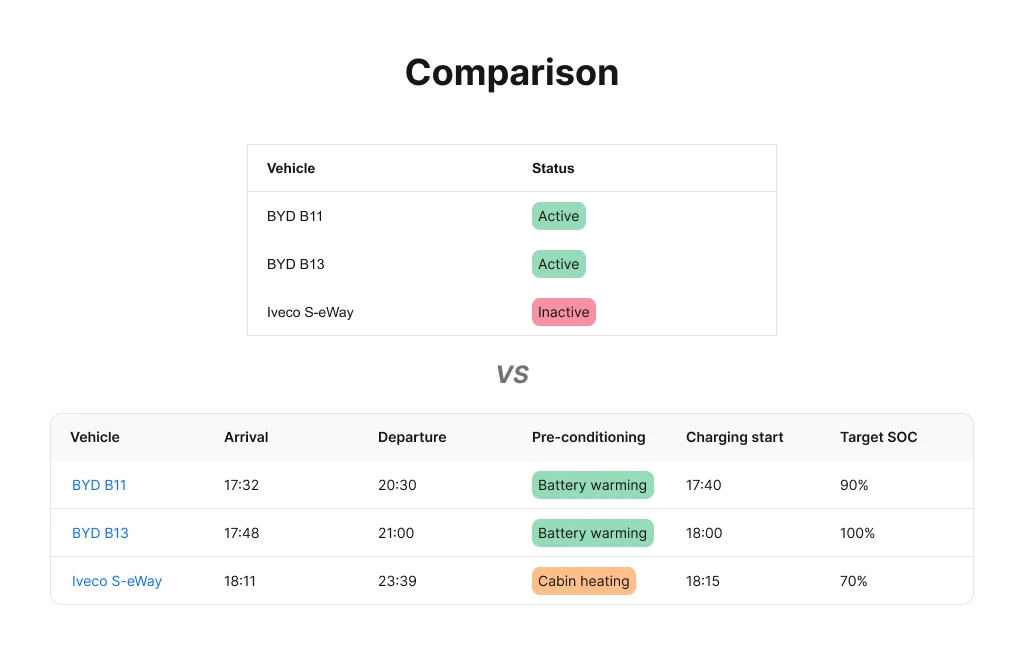This screenshot has height=655, width=1024.
Task: Open the BYD B13 vehicle link
Action: coord(100,533)
